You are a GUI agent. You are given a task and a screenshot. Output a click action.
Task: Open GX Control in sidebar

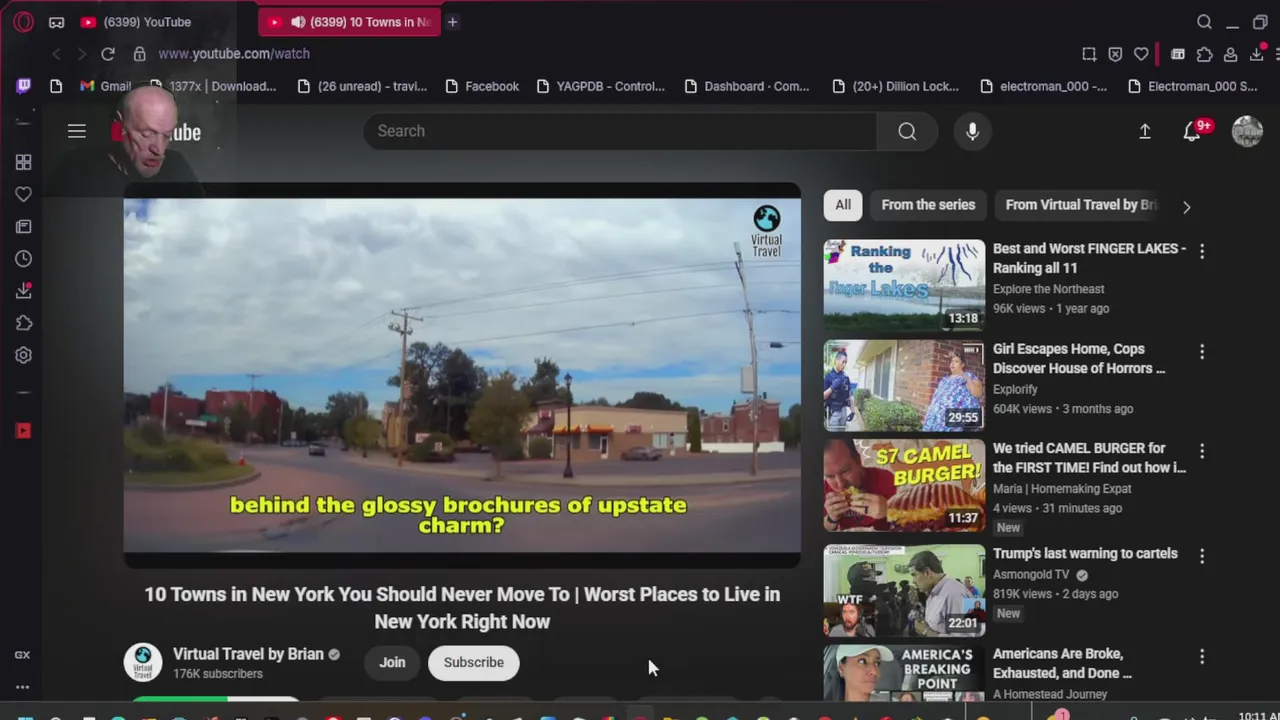pyautogui.click(x=22, y=655)
